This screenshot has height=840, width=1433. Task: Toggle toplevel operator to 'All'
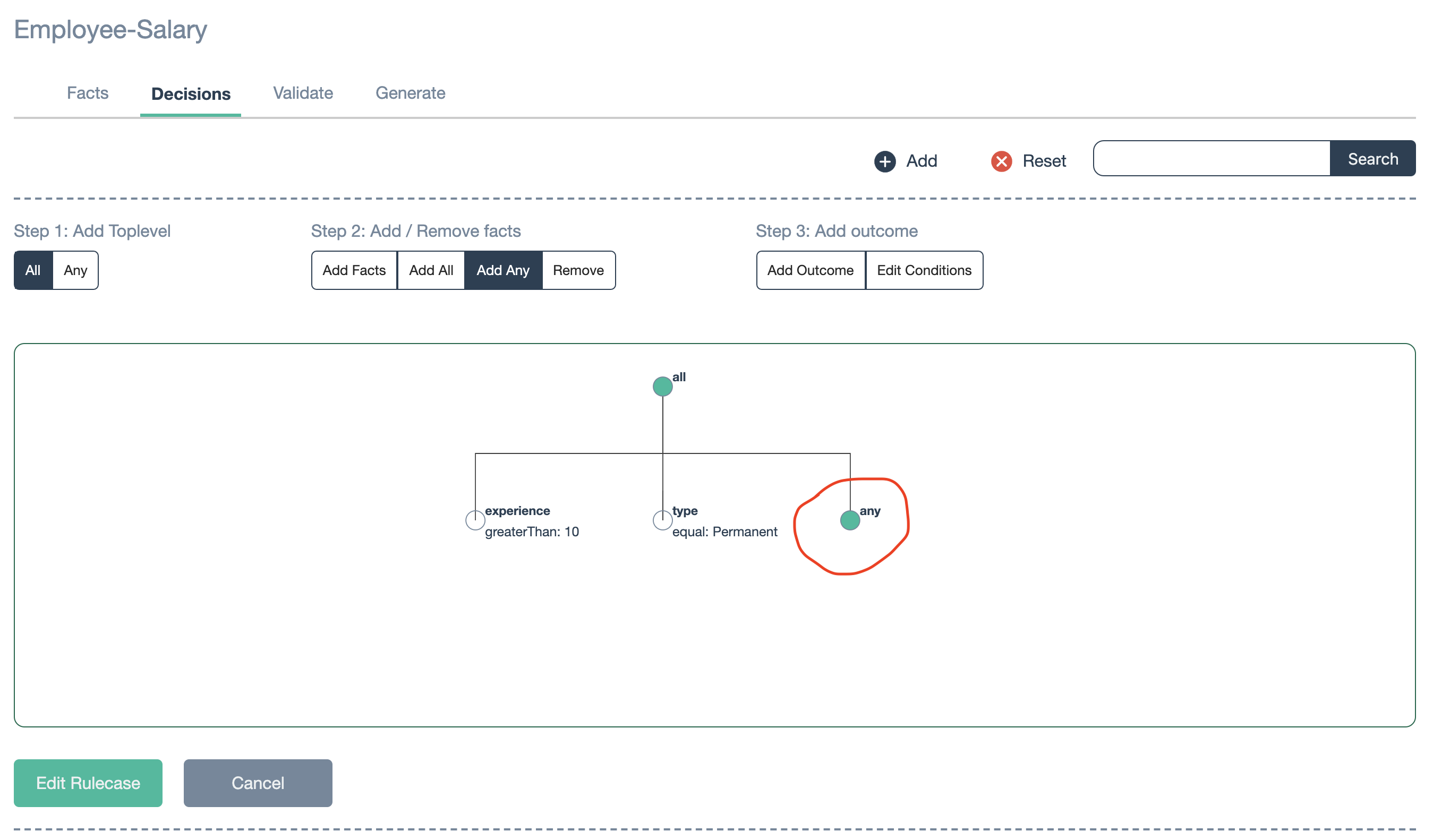pyautogui.click(x=33, y=270)
